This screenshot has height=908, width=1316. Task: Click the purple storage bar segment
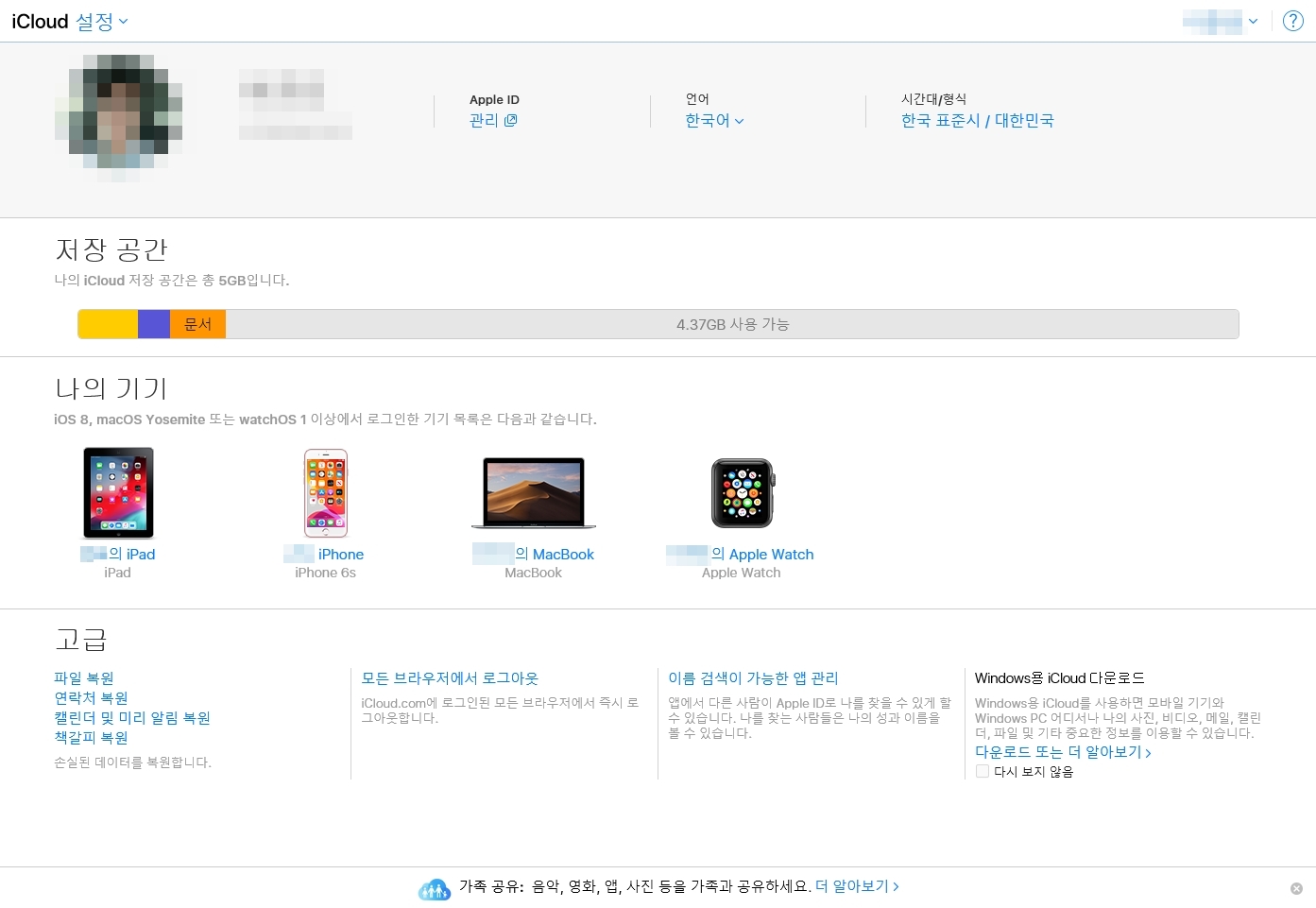point(154,324)
